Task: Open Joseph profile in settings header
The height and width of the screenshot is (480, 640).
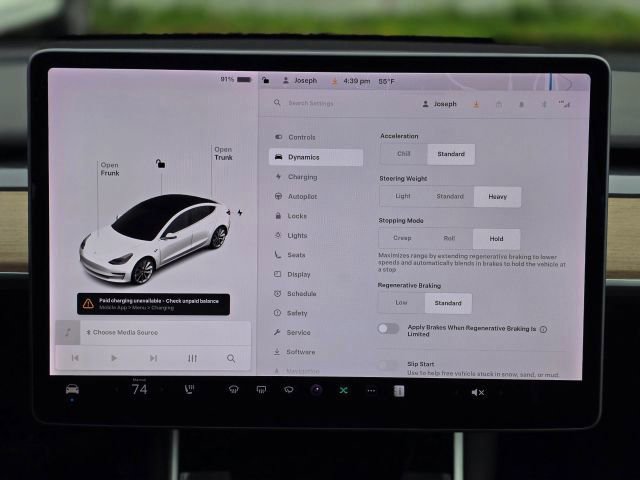Action: [439, 104]
